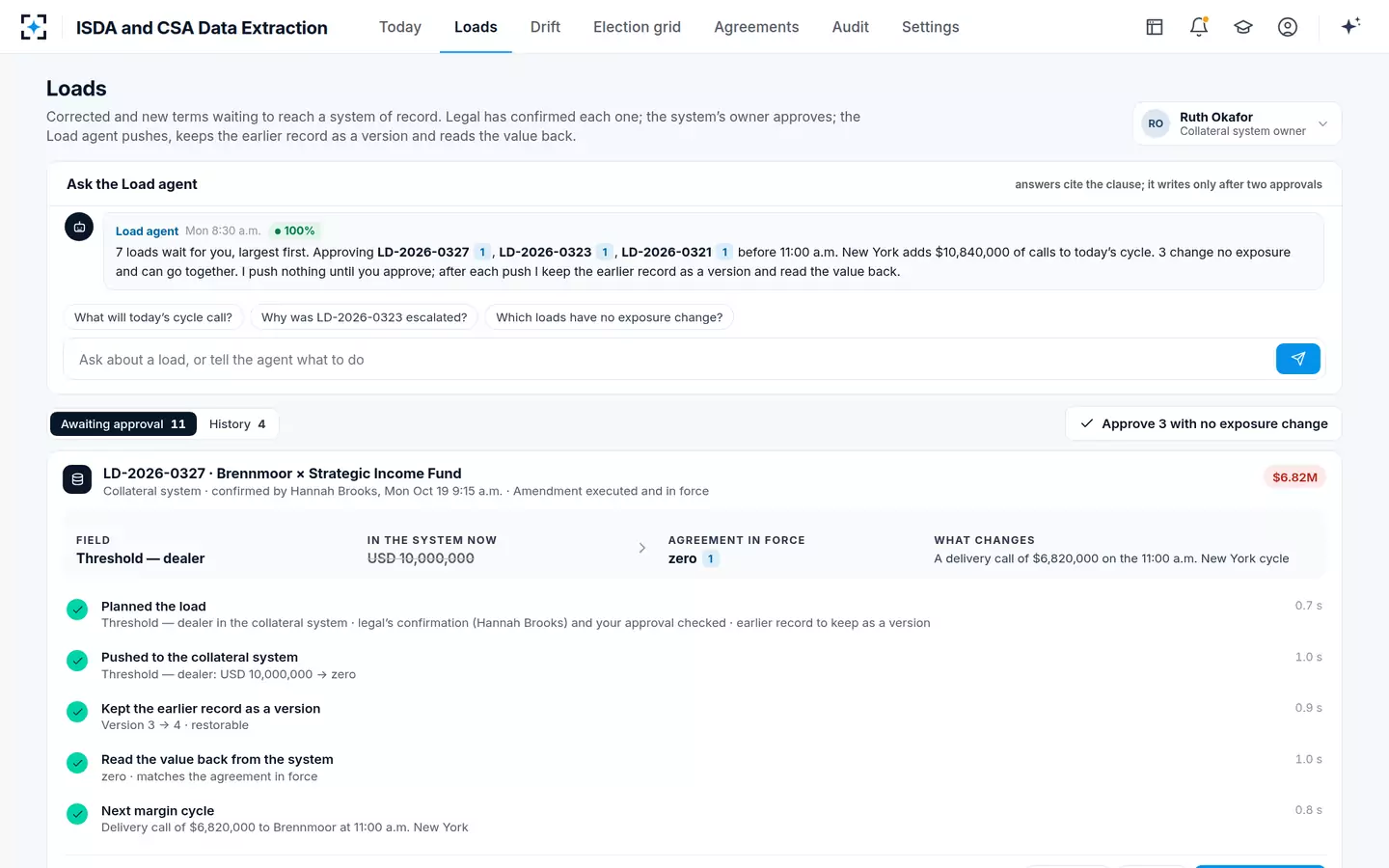Click the arrow between system and agreement values

642,548
